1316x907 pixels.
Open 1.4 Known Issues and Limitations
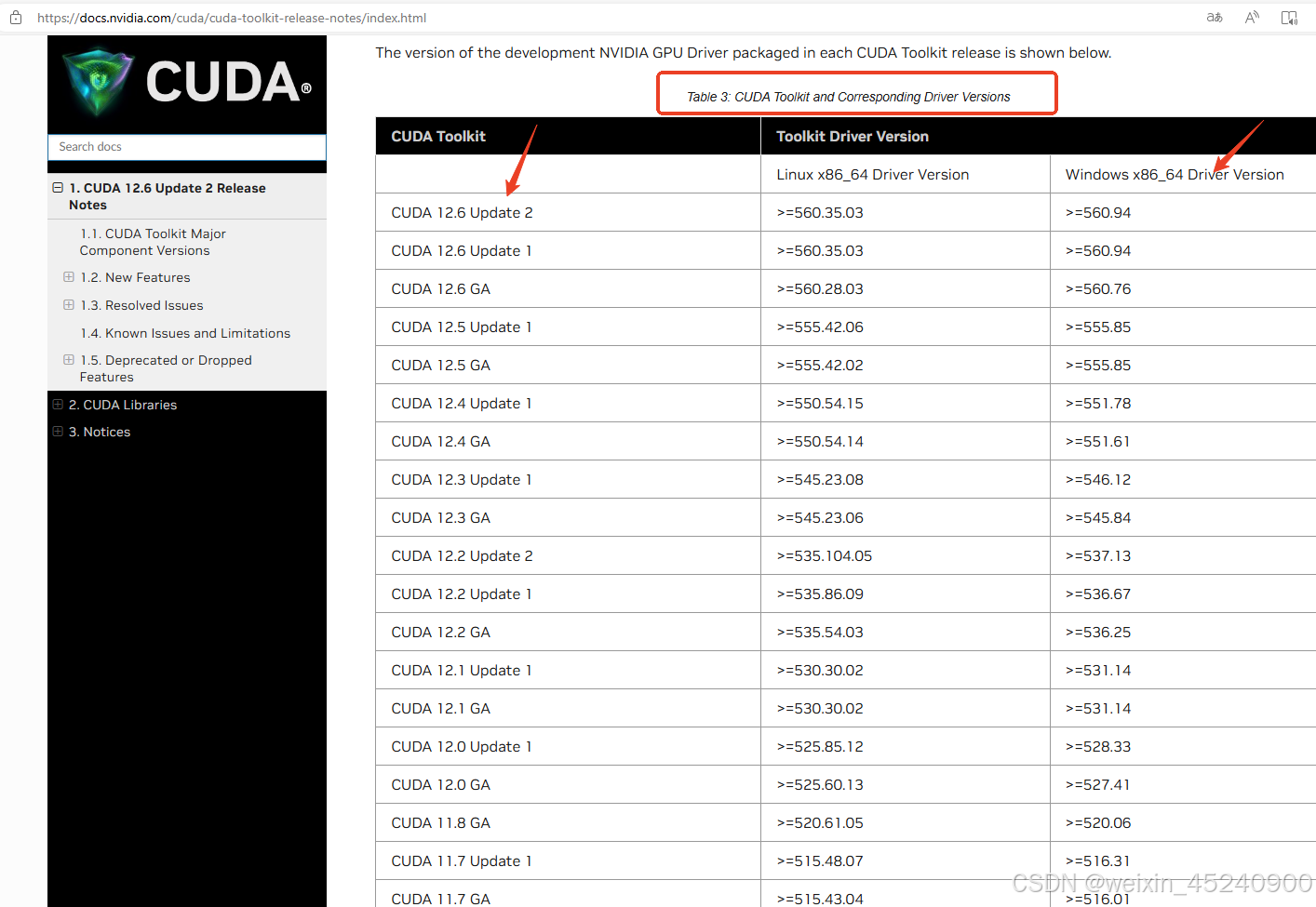pyautogui.click(x=184, y=333)
